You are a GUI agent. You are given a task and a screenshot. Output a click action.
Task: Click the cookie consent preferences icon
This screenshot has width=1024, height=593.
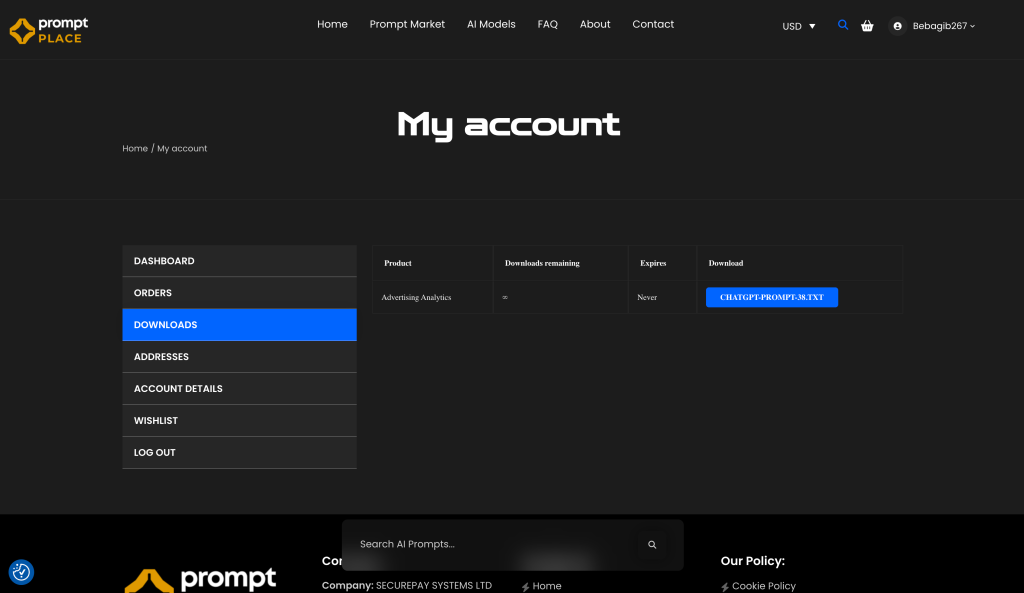(21, 572)
